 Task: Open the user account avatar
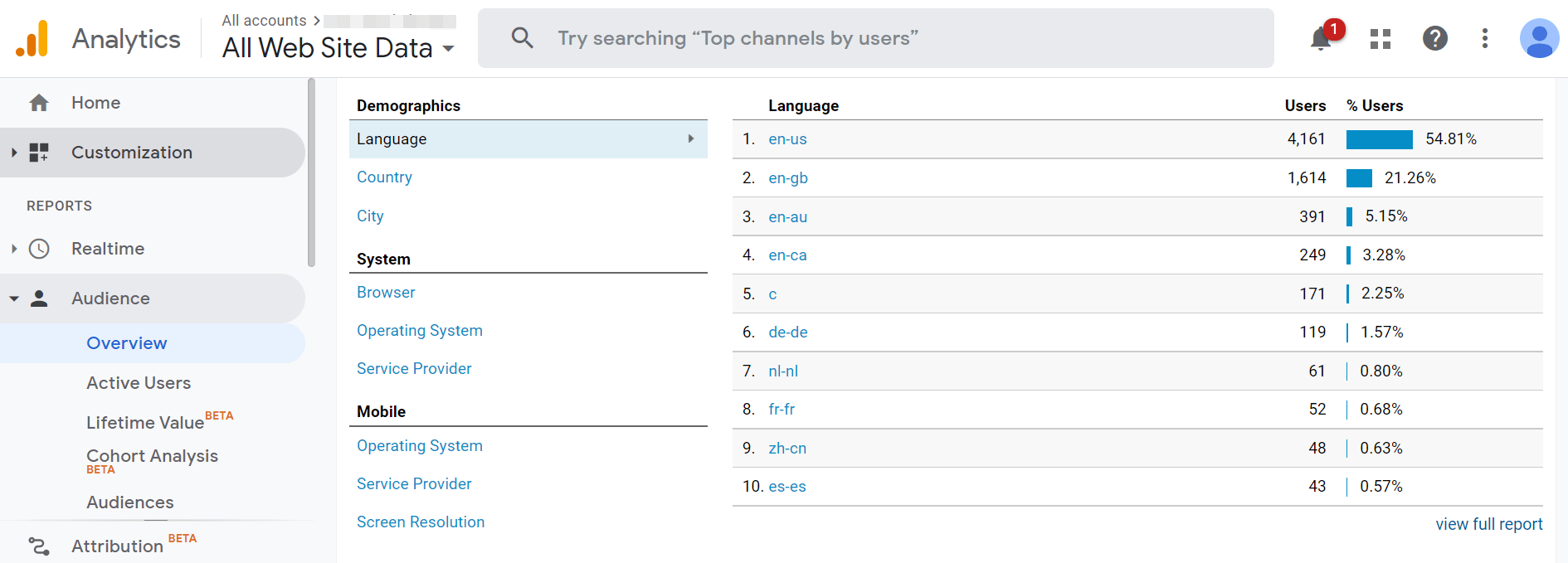(x=1539, y=38)
